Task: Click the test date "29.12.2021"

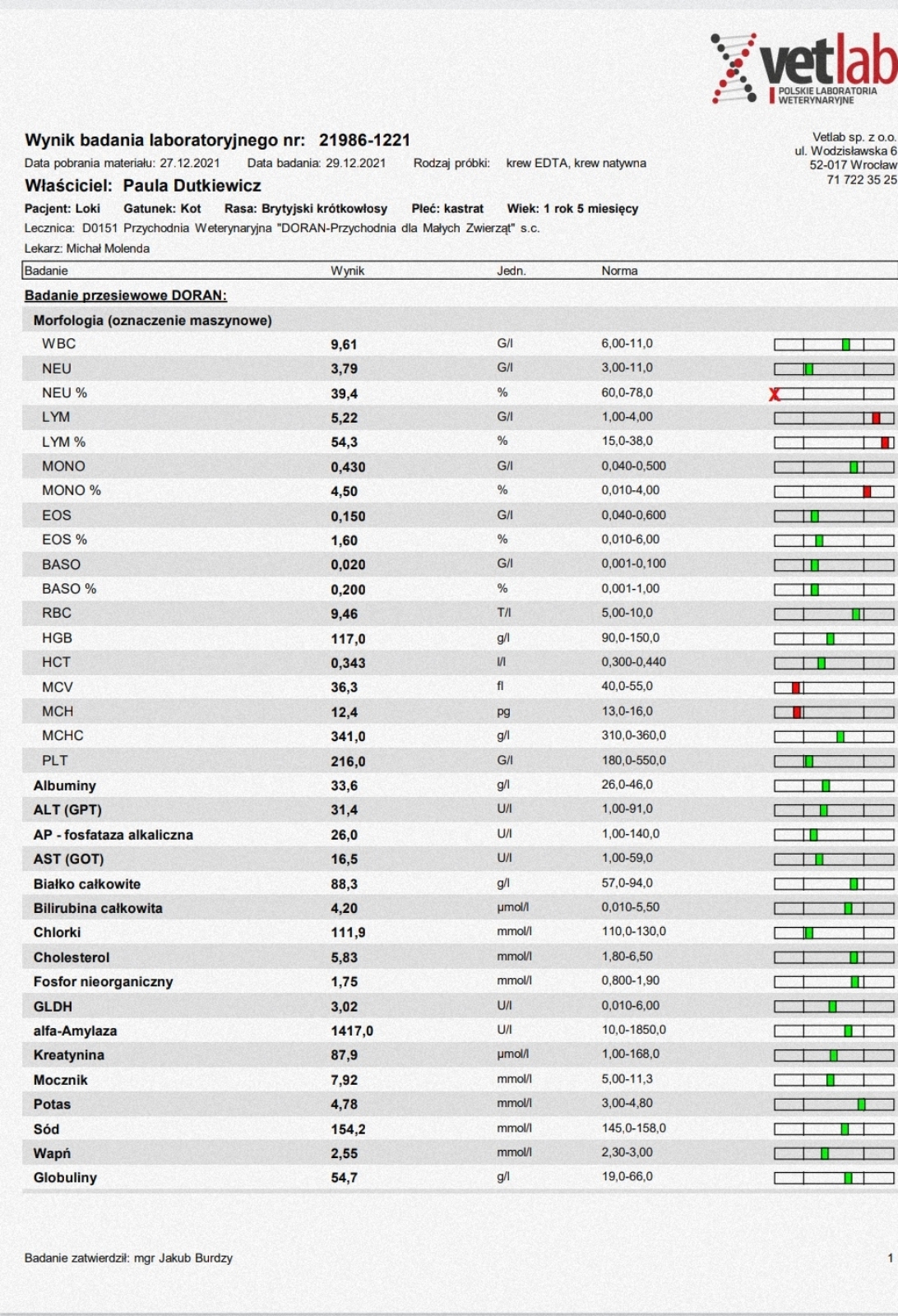Action: (x=355, y=163)
